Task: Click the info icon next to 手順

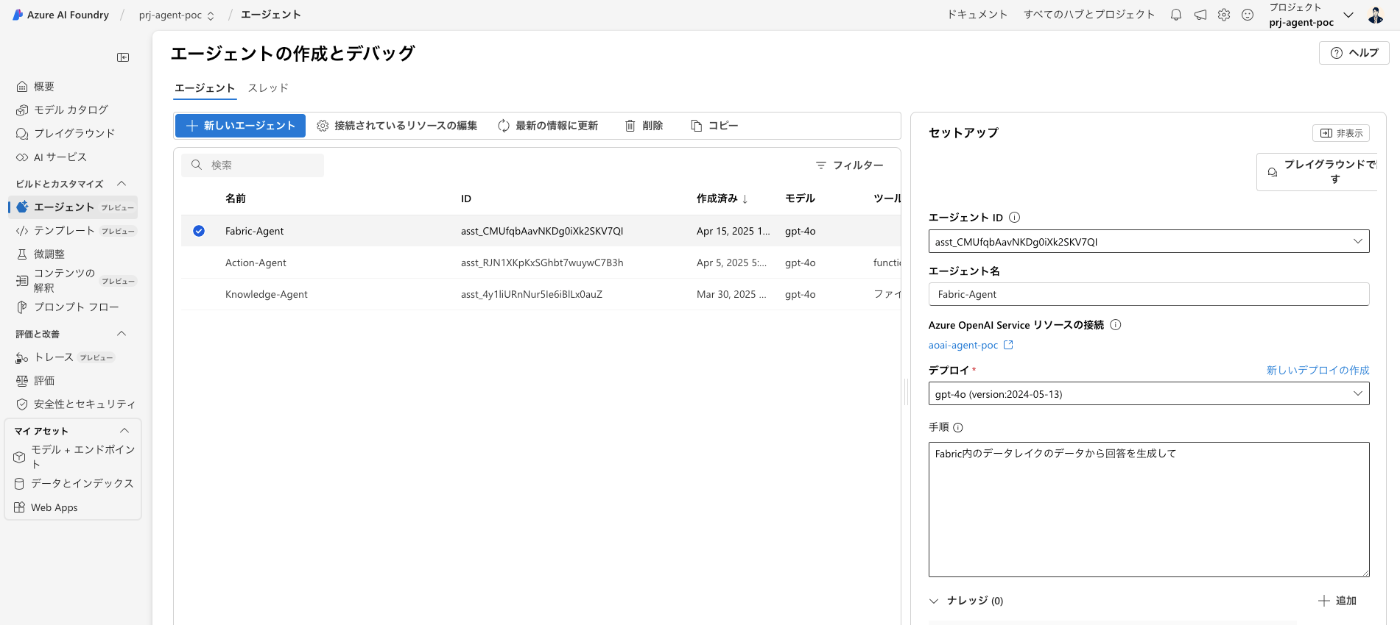Action: click(x=957, y=427)
